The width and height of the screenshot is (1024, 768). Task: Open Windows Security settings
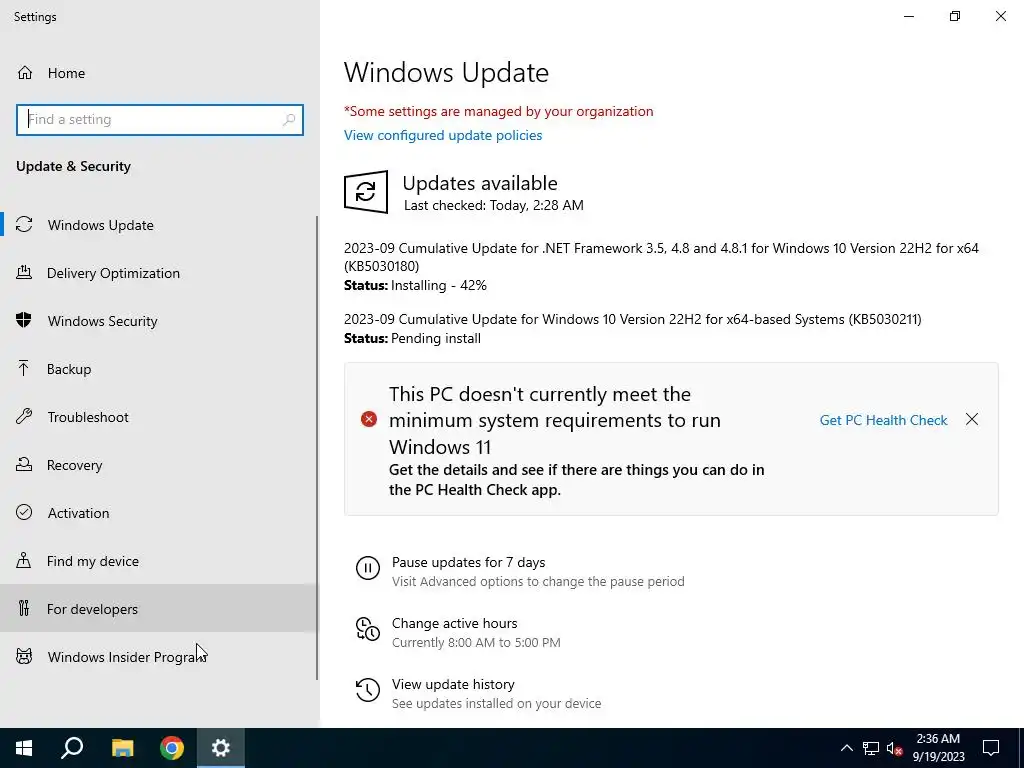pos(159,321)
